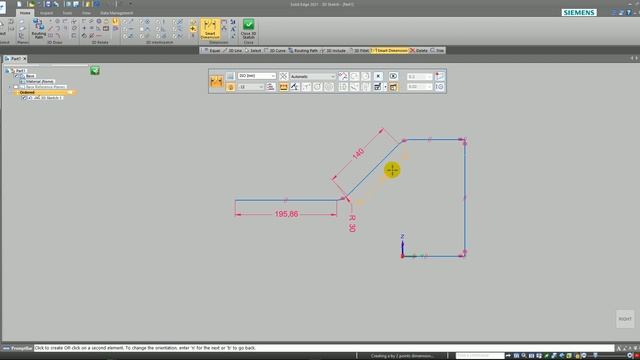The image size is (640, 360).
Task: Open the Home ribbon tab
Action: tap(25, 13)
